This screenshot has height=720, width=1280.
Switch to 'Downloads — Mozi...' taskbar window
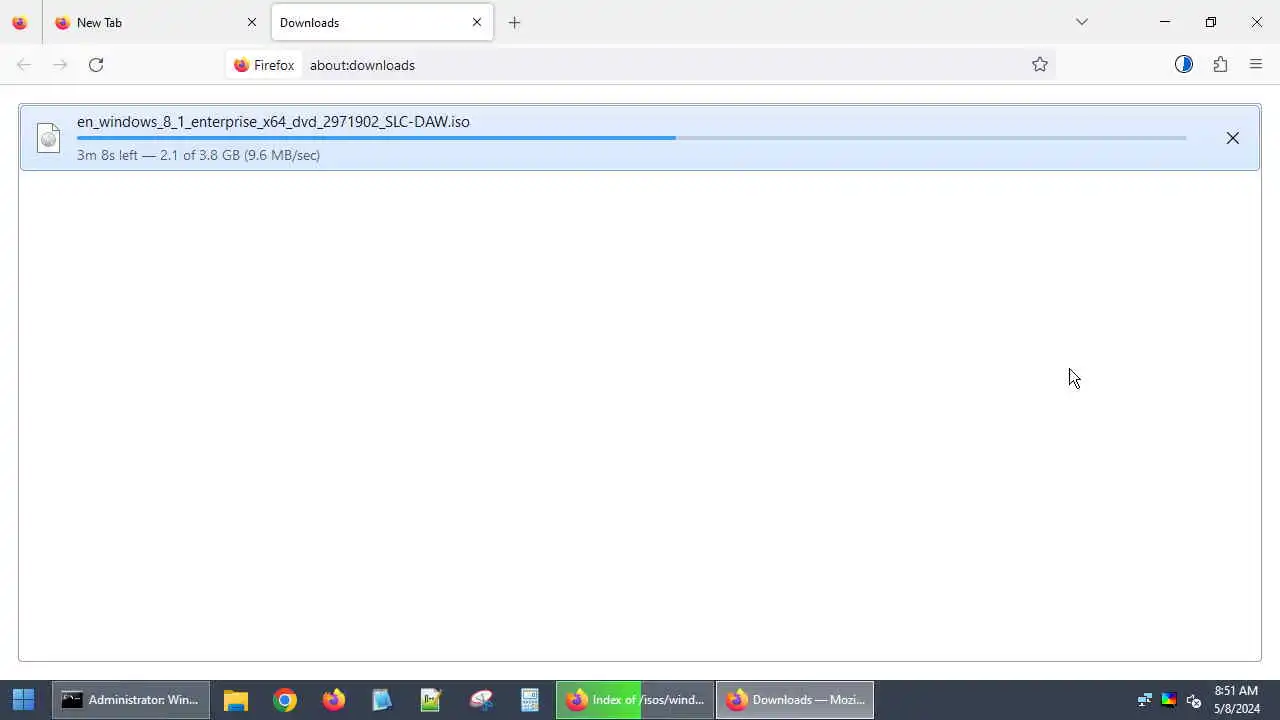point(795,700)
